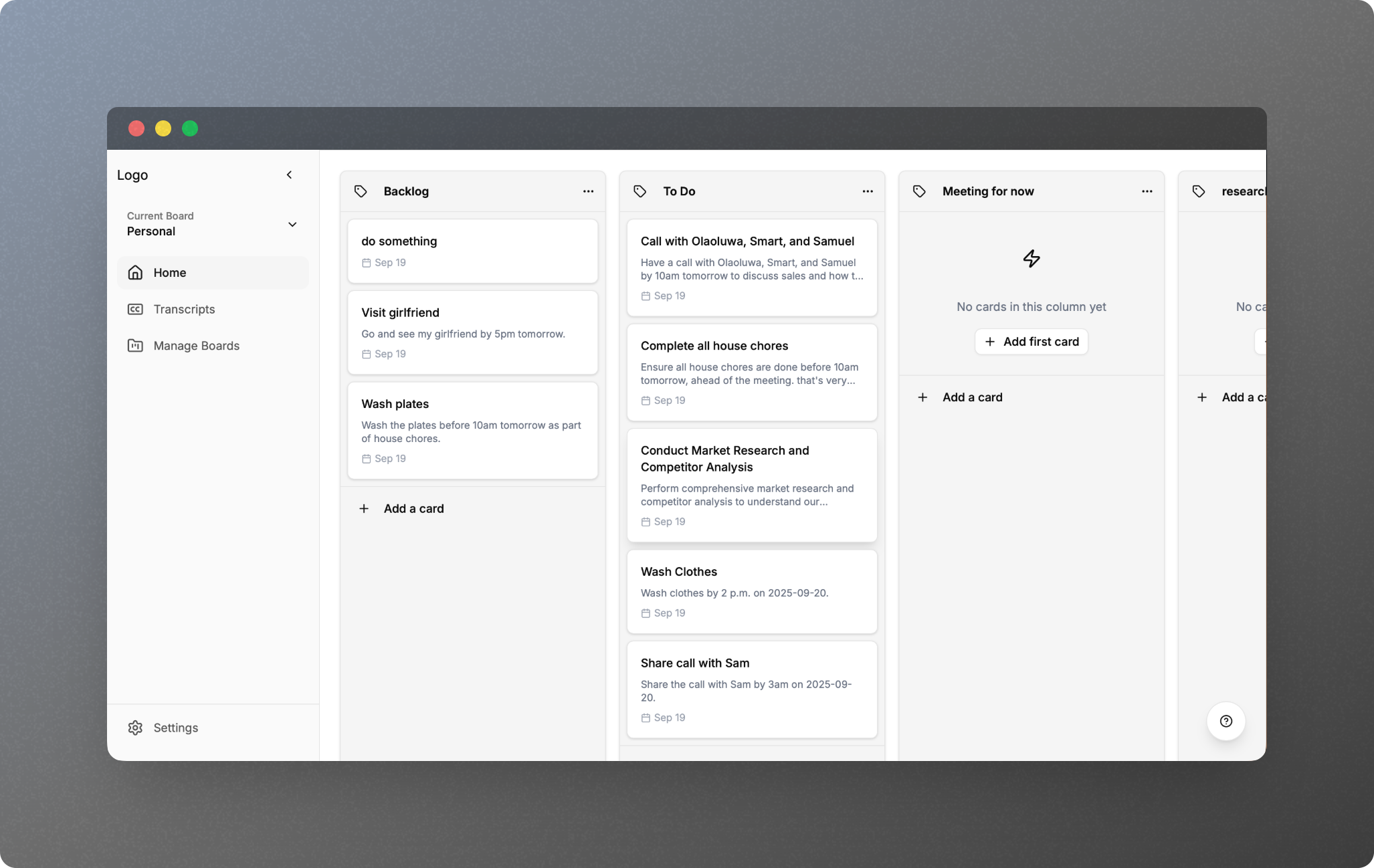Collapse the sidebar with the chevron arrow
The width and height of the screenshot is (1374, 868).
(290, 175)
